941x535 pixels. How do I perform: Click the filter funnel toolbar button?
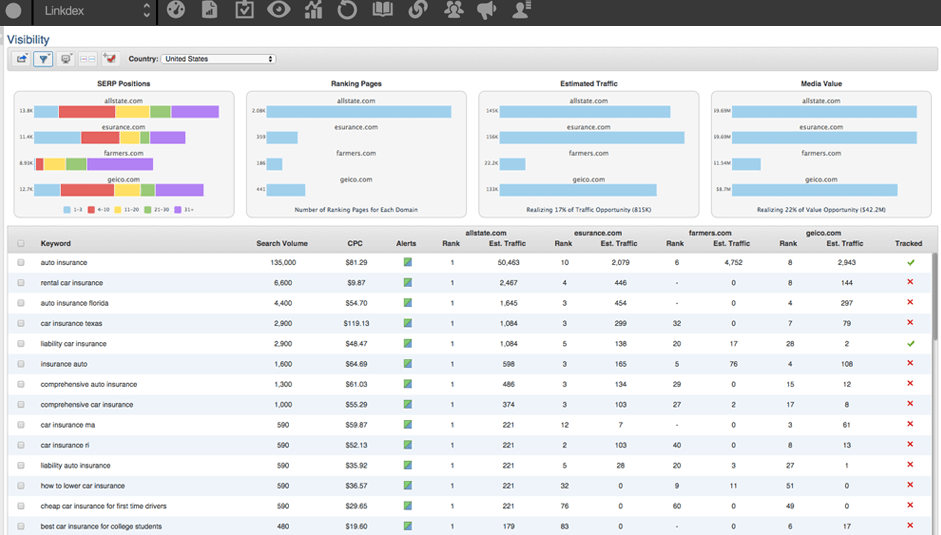click(43, 59)
